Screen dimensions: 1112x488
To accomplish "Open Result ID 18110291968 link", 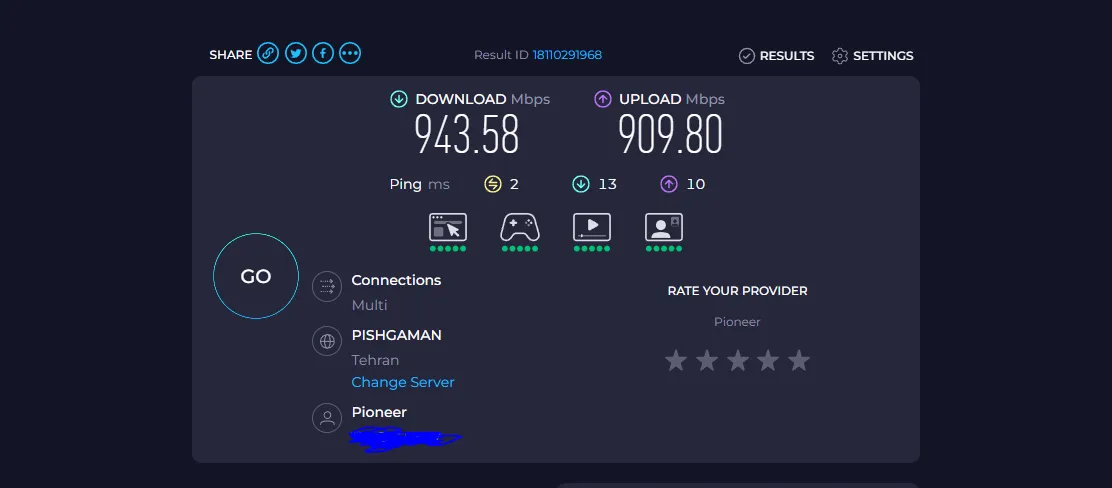I will tap(567, 55).
